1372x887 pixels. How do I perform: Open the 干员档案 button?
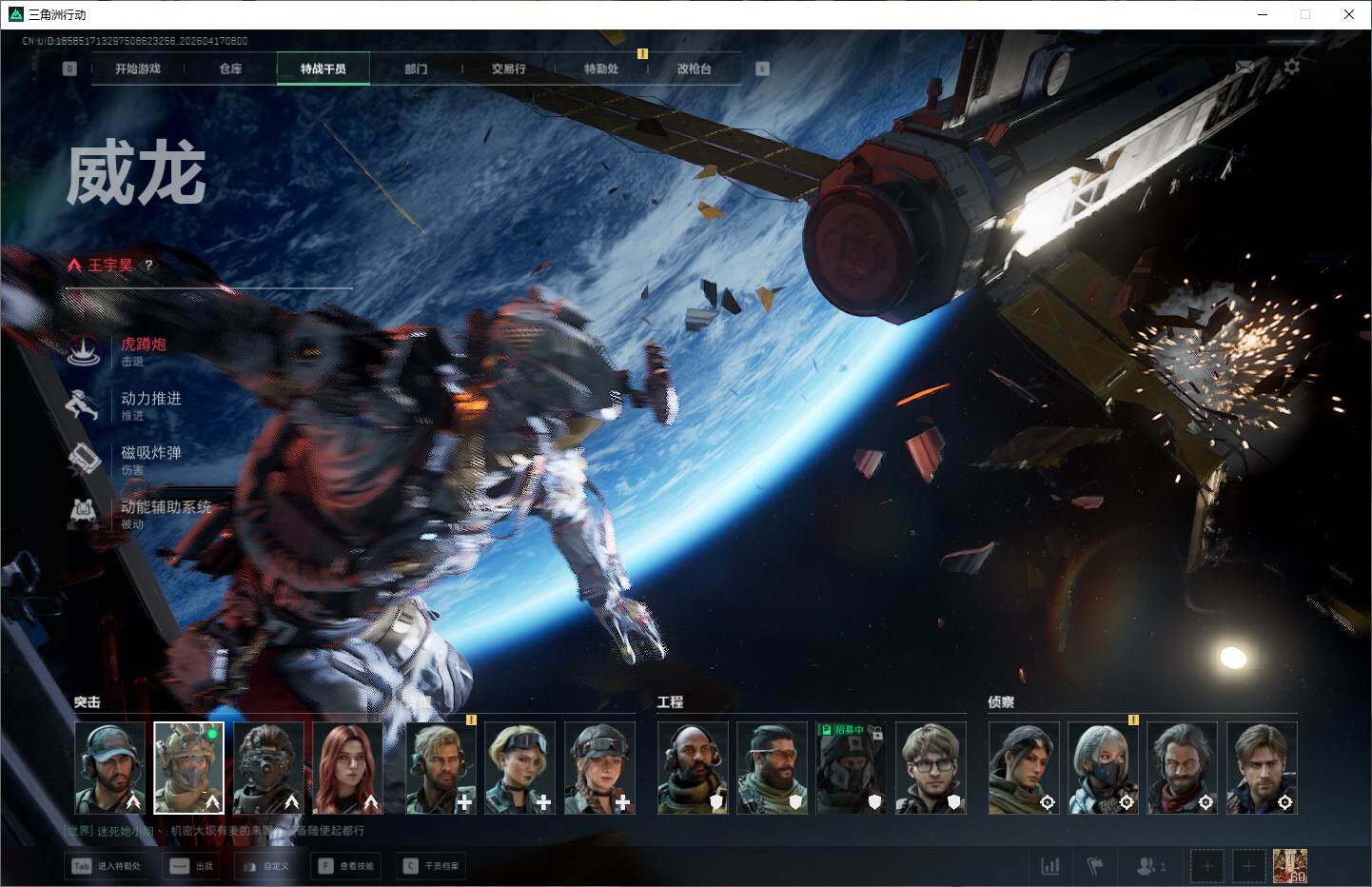point(432,866)
